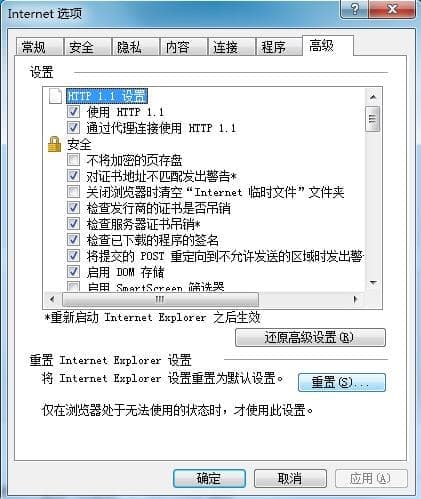Click the vertical scrollbar thumb in settings list
Viewport: 421px width, 499px height.
[373, 119]
